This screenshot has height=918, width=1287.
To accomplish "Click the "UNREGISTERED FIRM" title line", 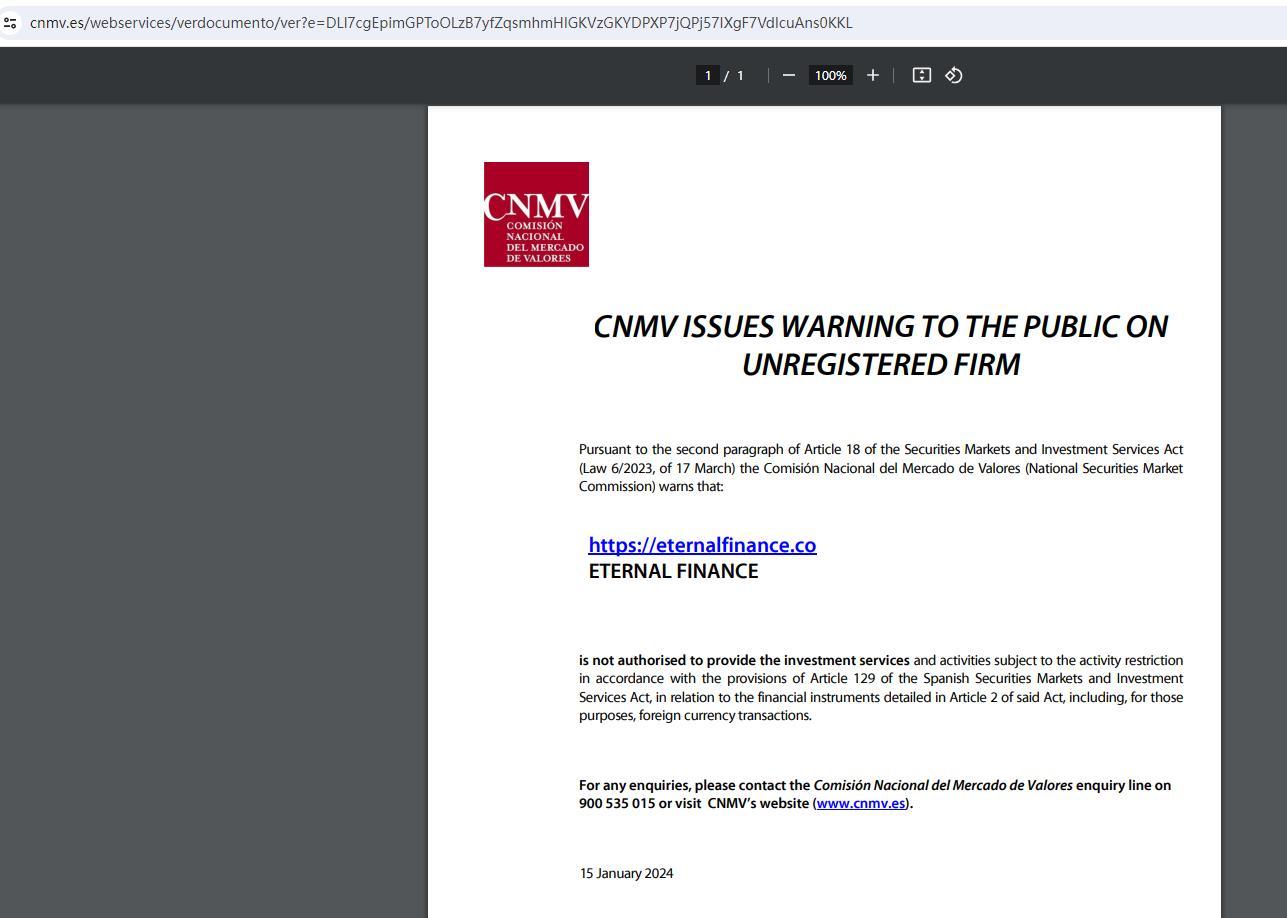I will (880, 365).
